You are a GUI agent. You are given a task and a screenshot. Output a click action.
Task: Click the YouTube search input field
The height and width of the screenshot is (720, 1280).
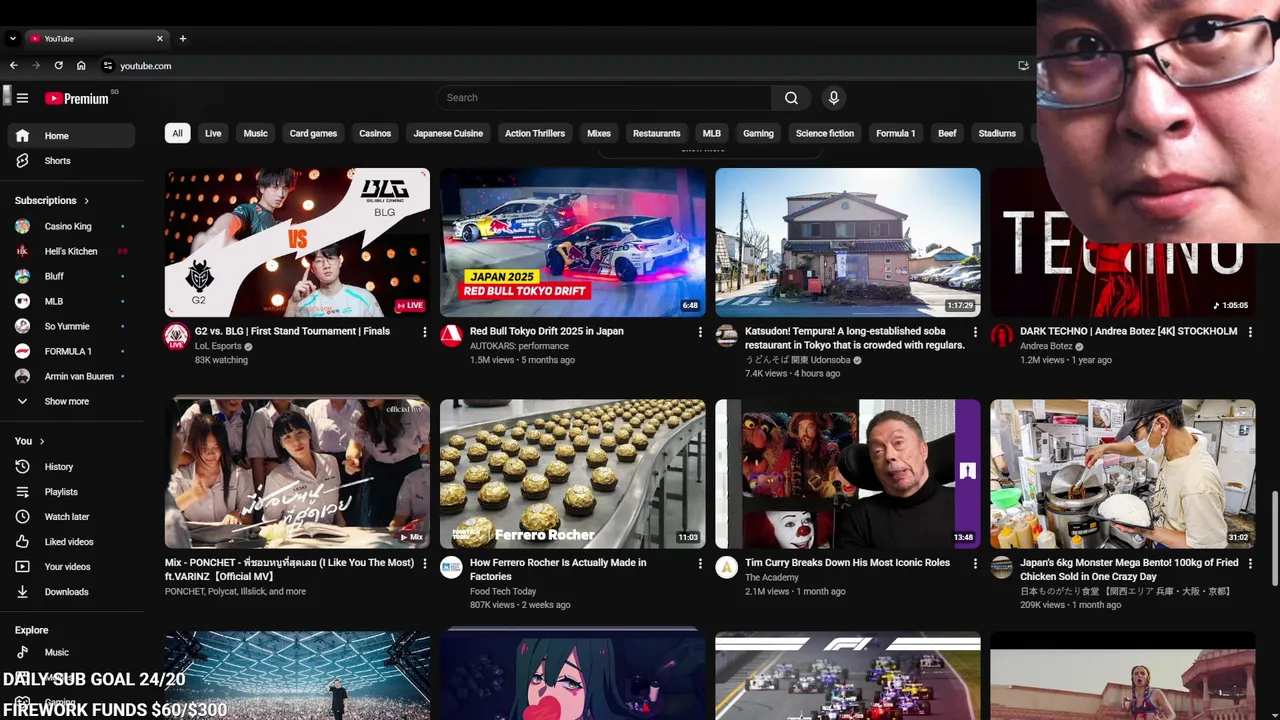click(x=604, y=98)
